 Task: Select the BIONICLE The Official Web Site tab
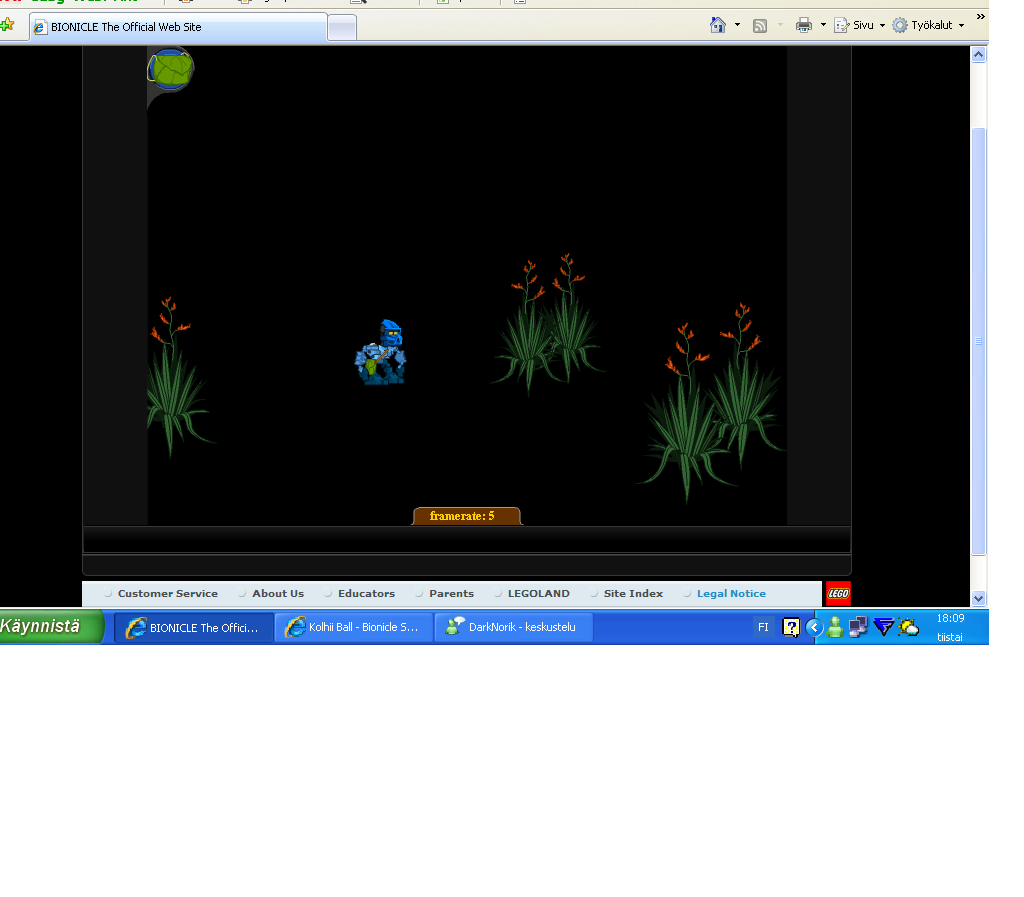click(178, 27)
